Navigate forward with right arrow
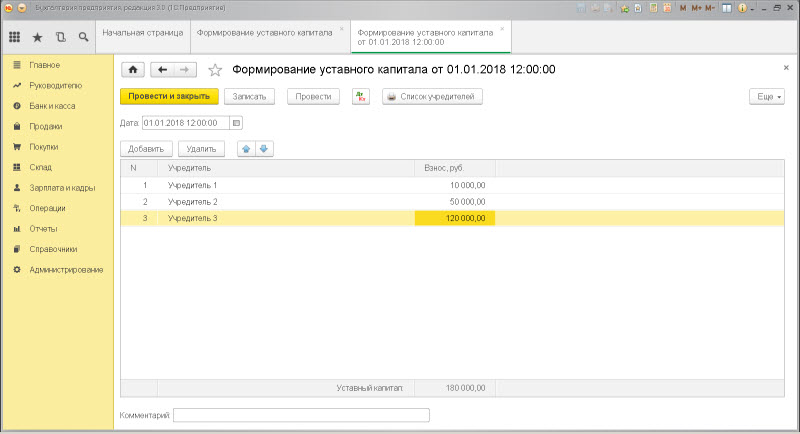 click(185, 69)
